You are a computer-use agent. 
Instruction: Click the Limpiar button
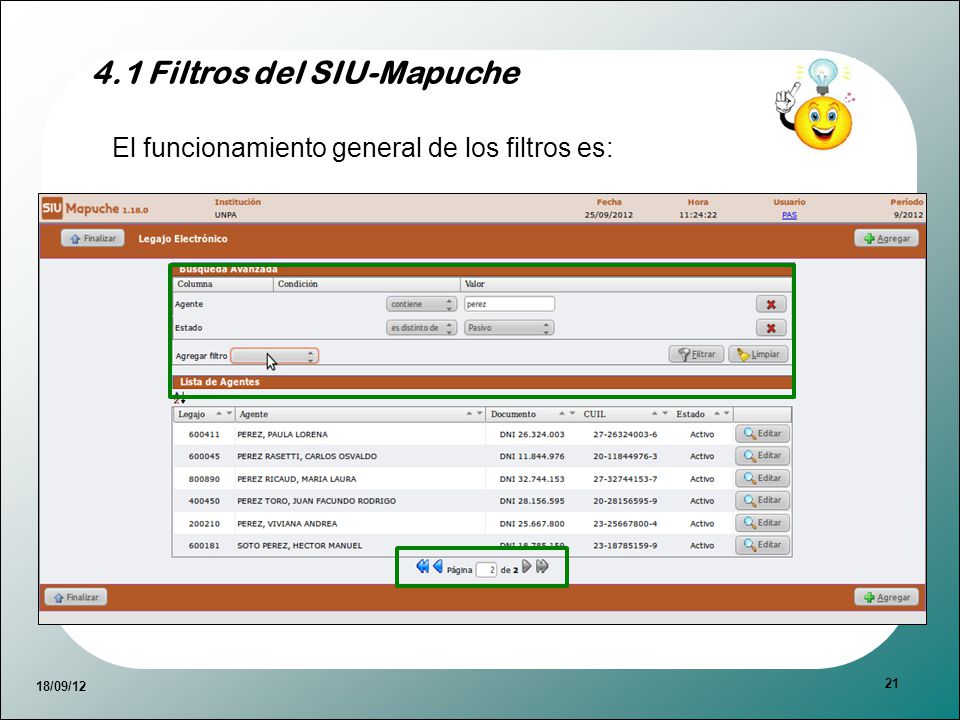click(x=758, y=354)
